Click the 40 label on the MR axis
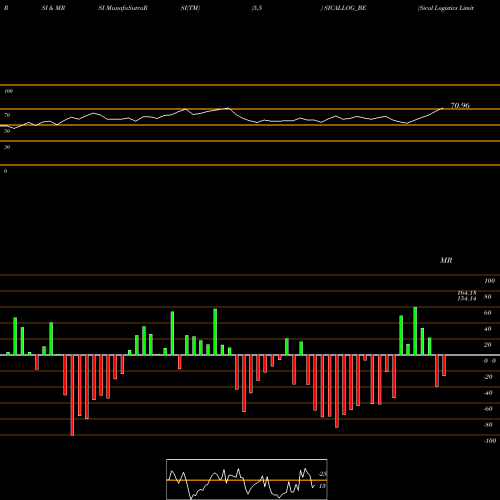Image resolution: width=500 pixels, height=500 pixels. 488,329
